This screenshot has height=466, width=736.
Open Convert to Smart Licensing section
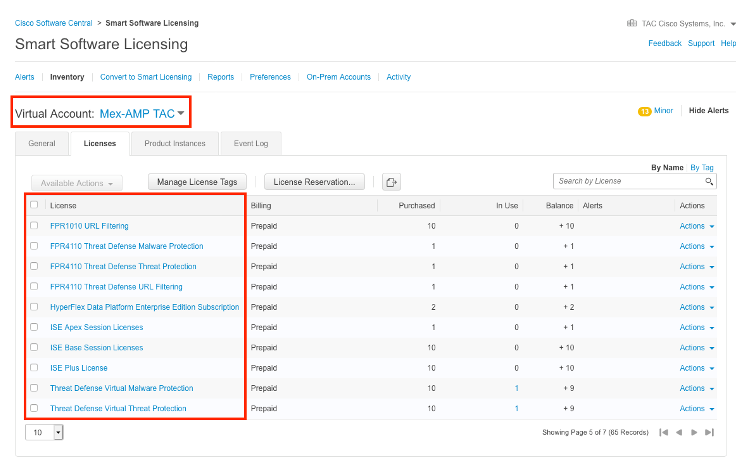pyautogui.click(x=146, y=77)
